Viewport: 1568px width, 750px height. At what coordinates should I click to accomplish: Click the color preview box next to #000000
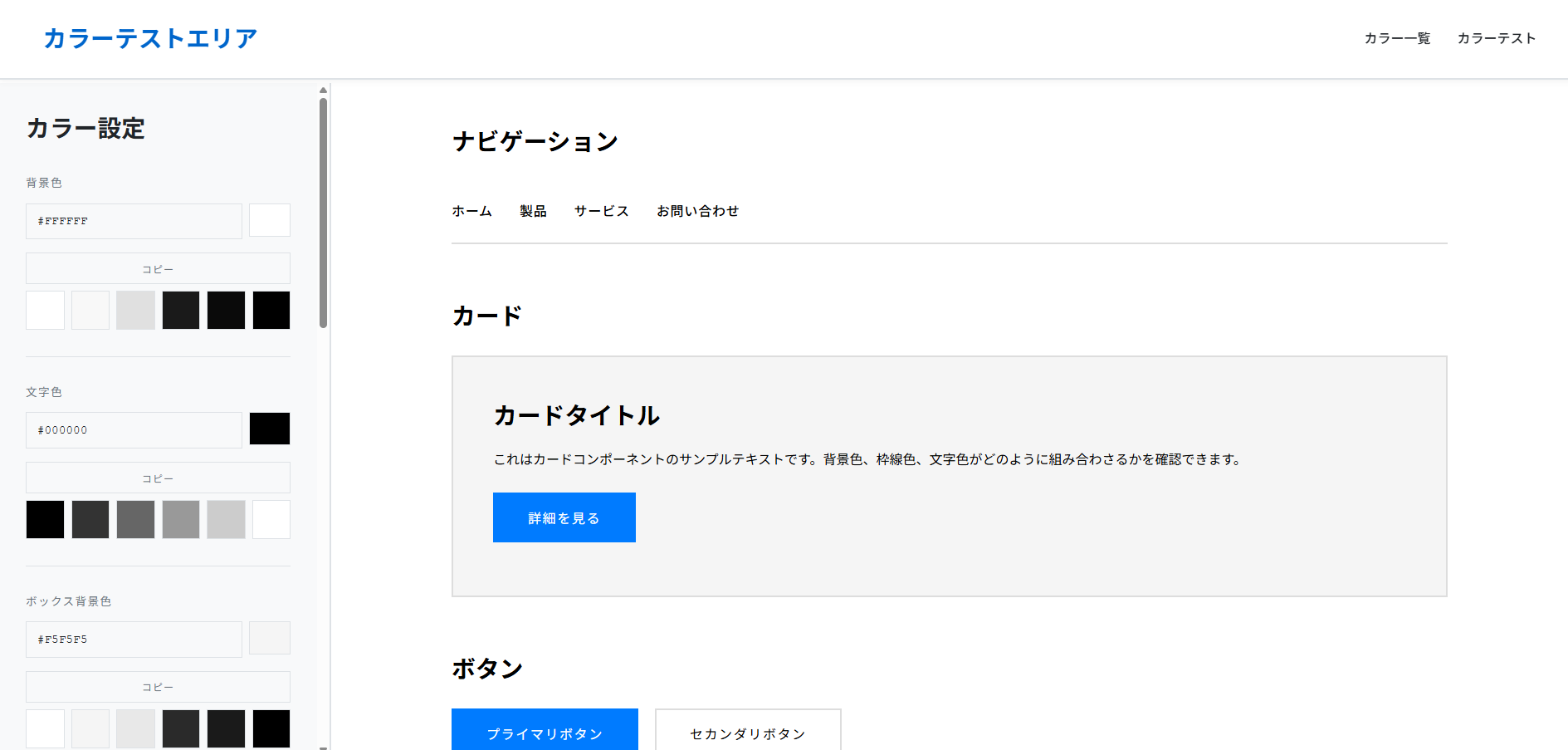click(x=269, y=429)
